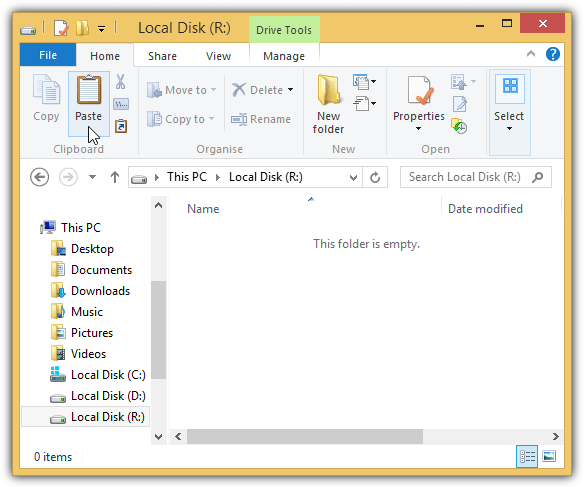Open the Manage tab
This screenshot has height=487, width=584.
pos(284,56)
